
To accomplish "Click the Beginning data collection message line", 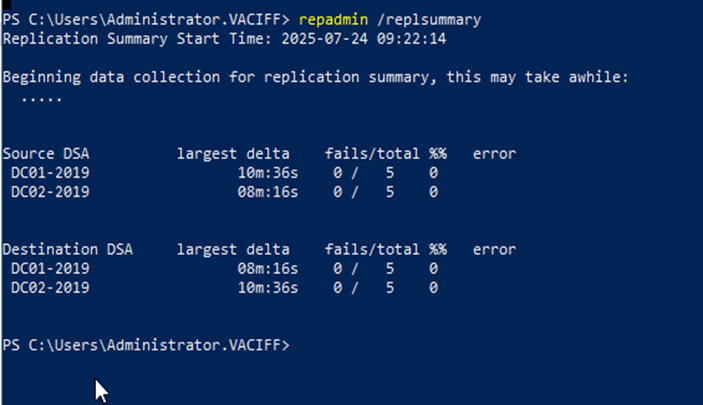I will (x=315, y=77).
